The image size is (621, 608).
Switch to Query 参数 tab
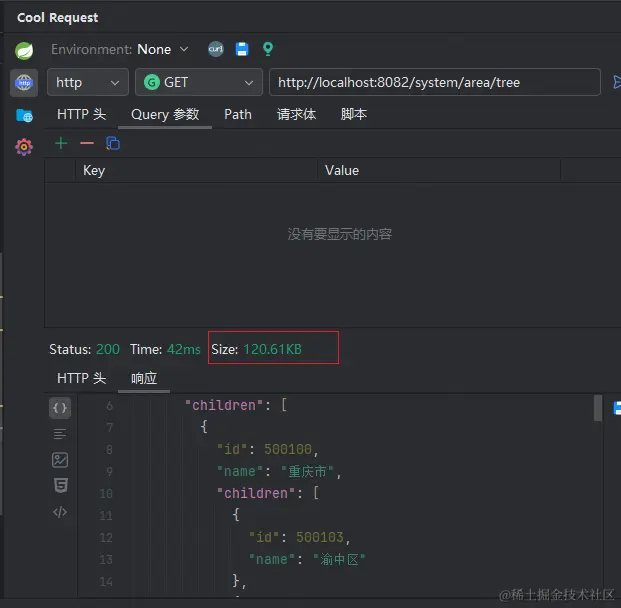165,114
